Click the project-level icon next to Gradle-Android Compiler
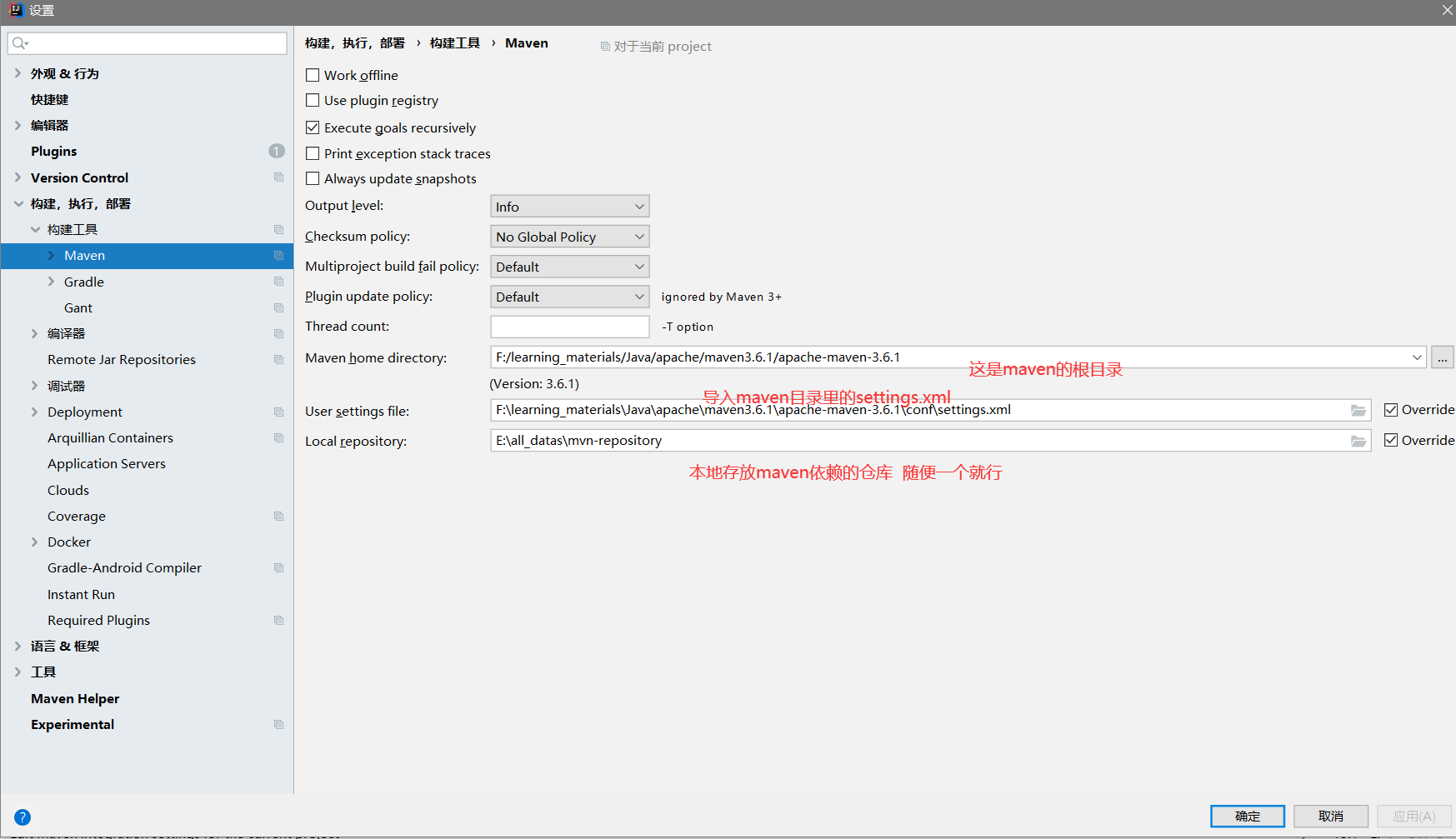1456x839 pixels. tap(279, 568)
